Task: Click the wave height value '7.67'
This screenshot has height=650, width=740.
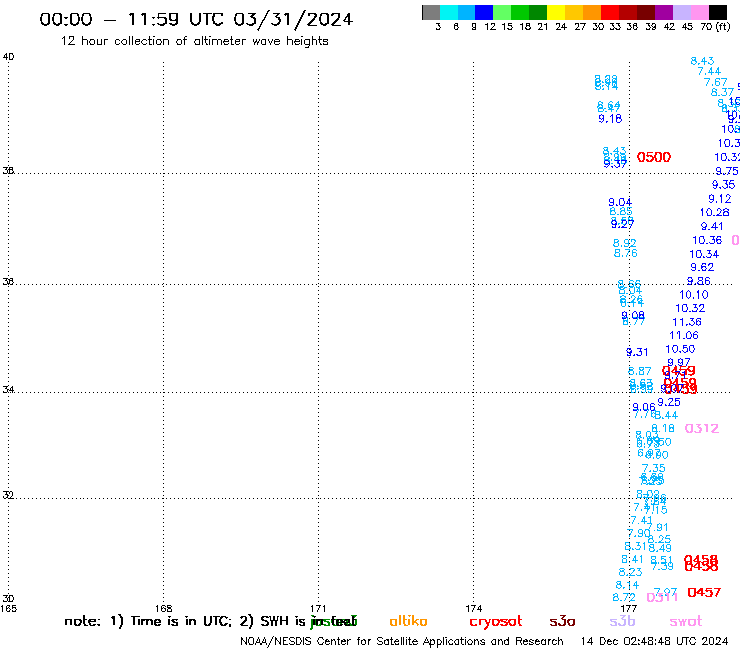Action: coord(715,82)
